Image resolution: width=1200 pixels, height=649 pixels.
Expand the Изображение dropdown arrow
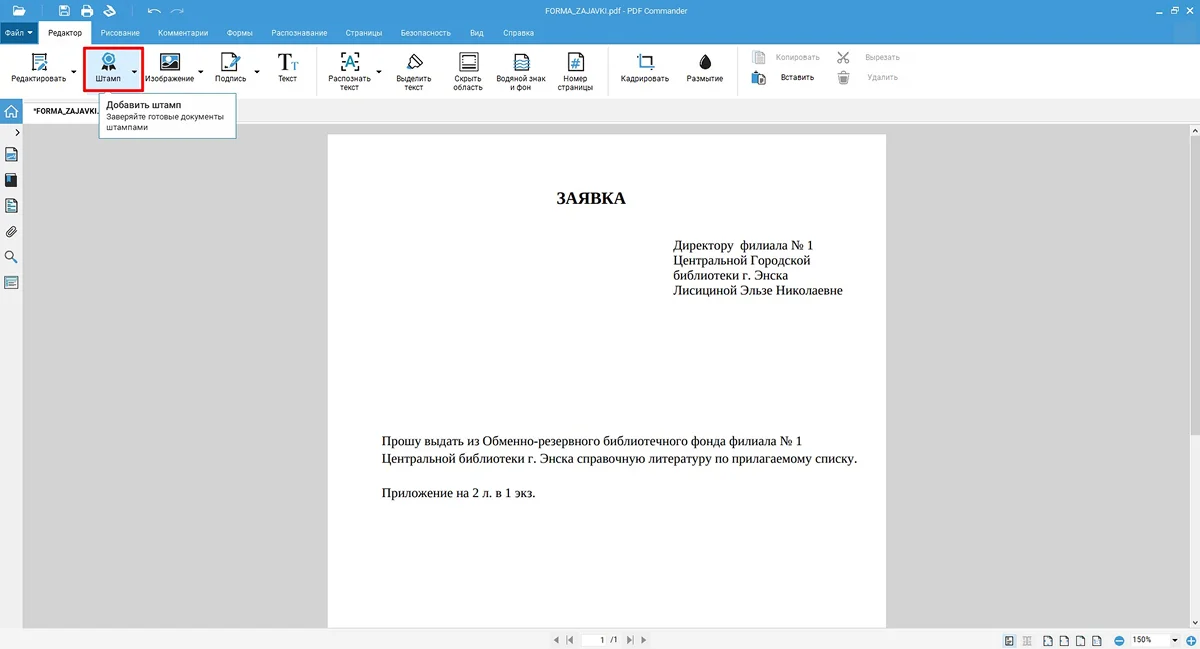(200, 72)
